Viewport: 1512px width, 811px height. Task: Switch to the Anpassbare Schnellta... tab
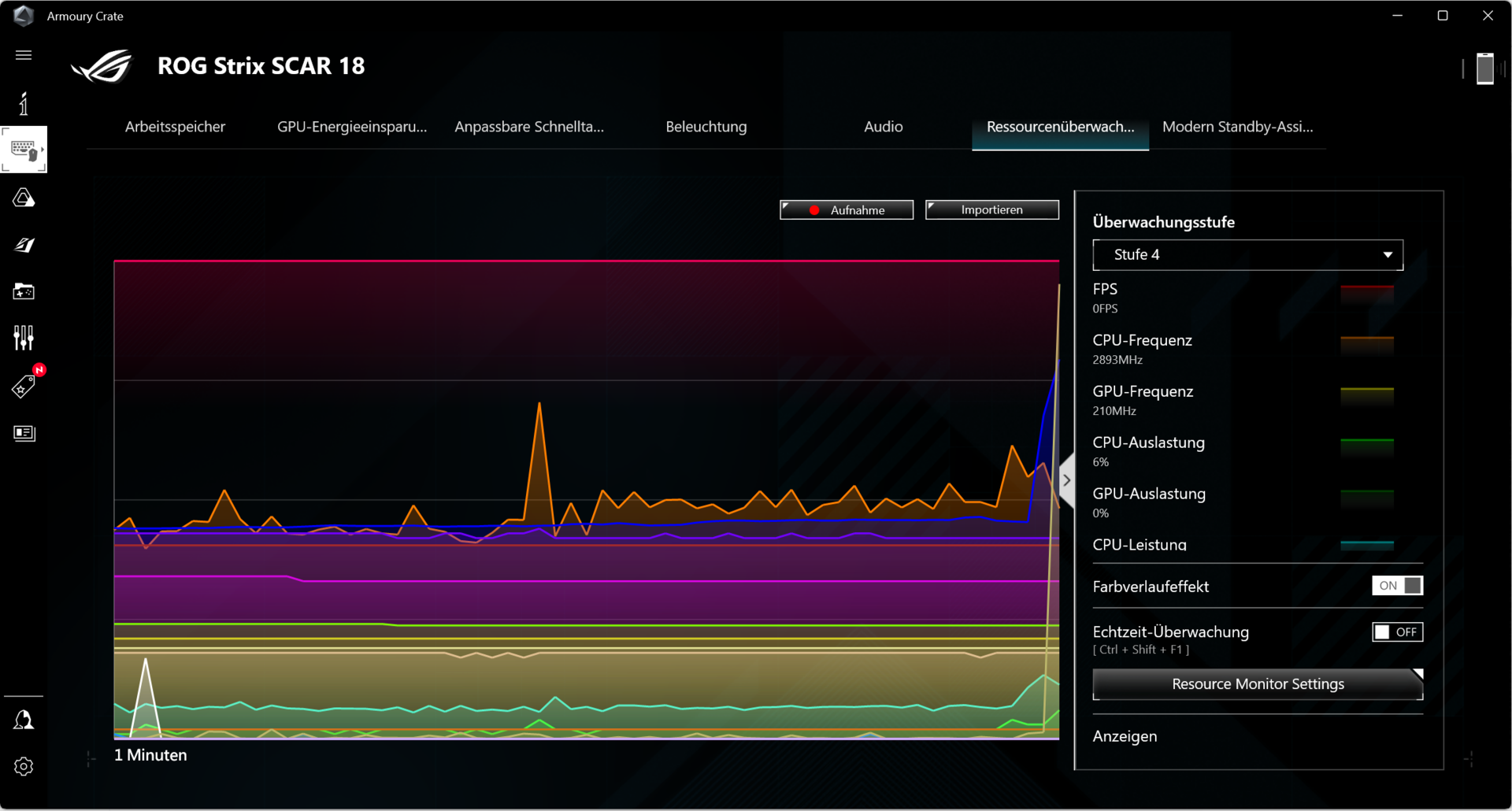pos(529,127)
